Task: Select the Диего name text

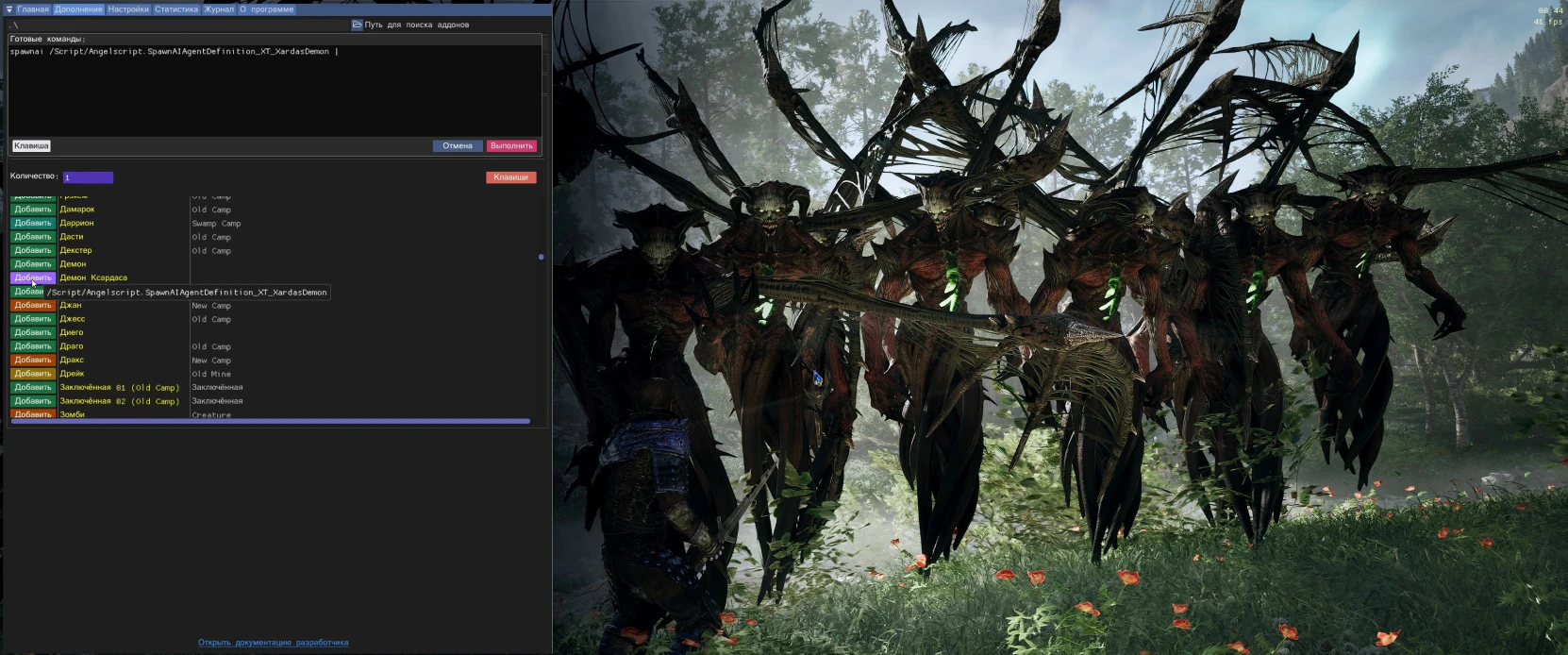Action: [x=72, y=332]
